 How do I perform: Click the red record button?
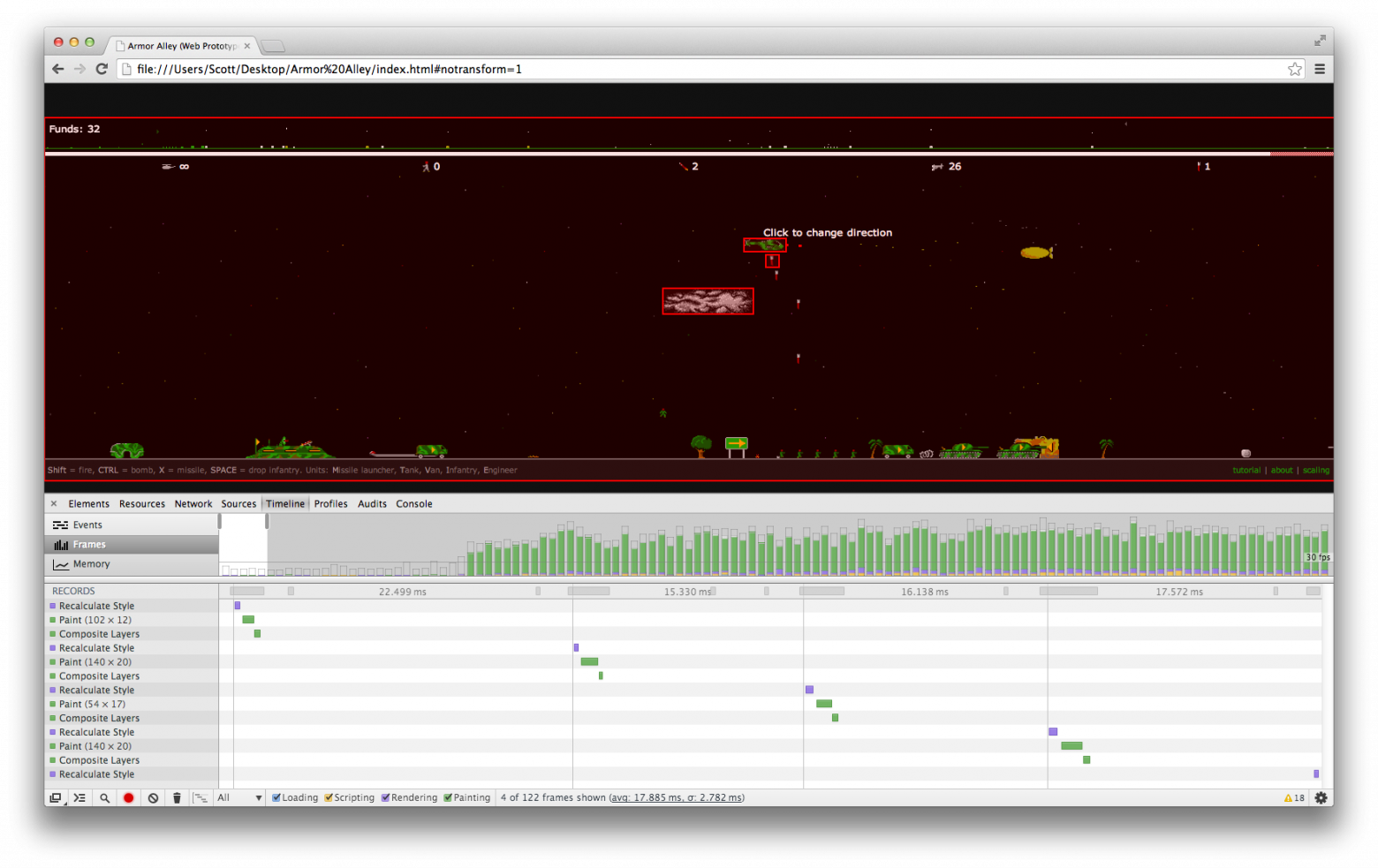coord(129,798)
